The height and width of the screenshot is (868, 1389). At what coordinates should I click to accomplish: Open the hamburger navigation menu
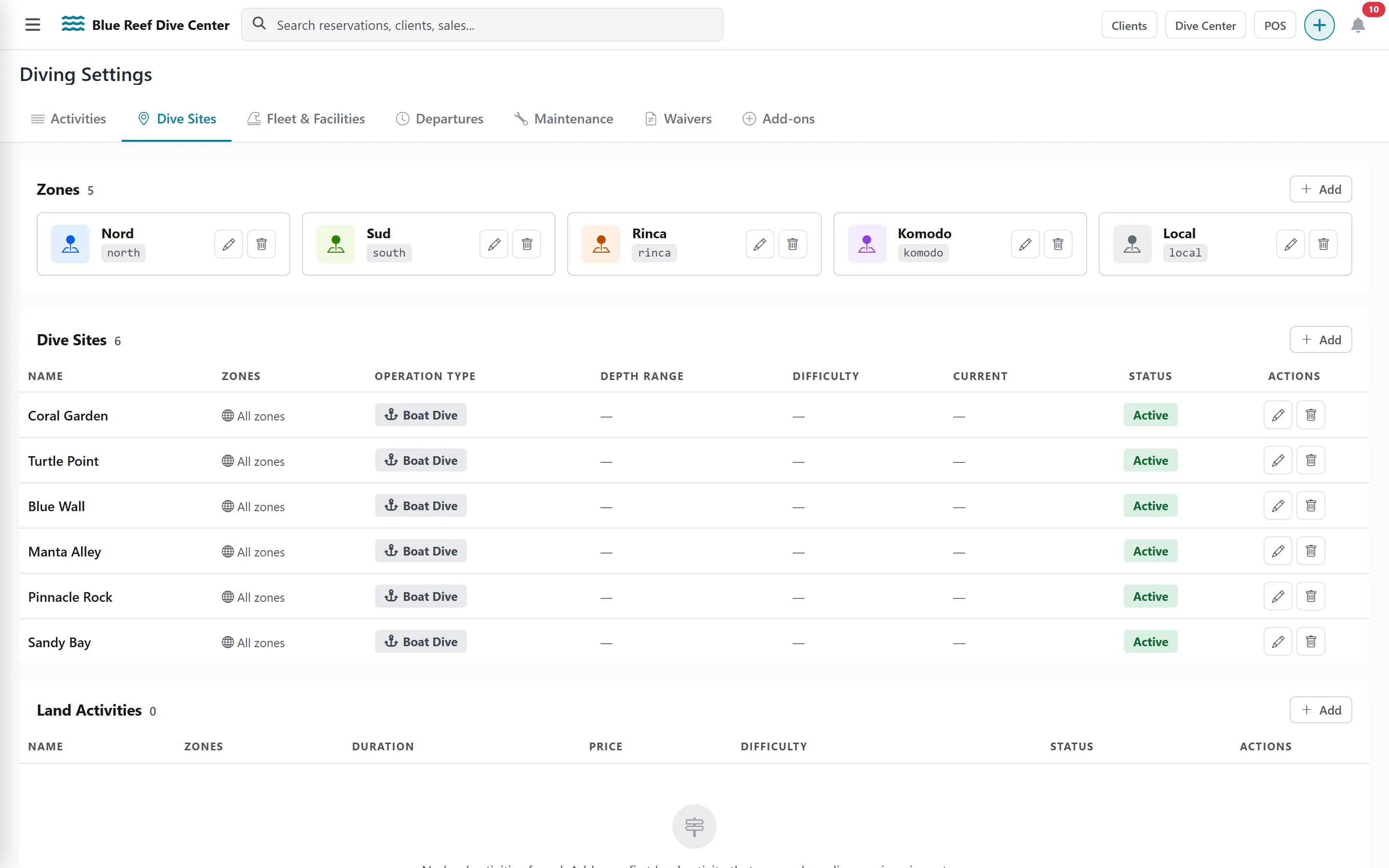pos(33,25)
